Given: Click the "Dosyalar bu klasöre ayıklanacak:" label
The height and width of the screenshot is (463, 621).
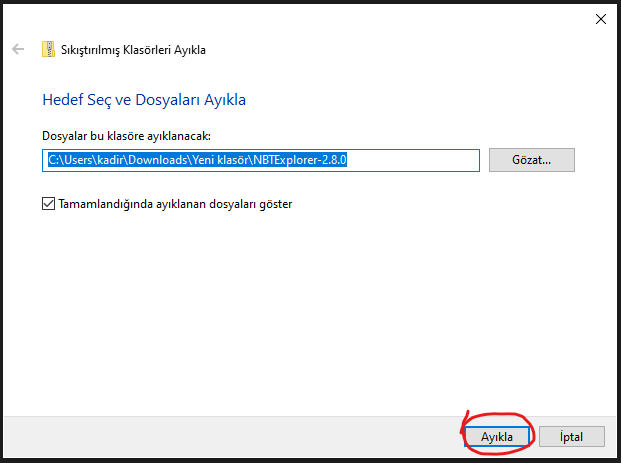Looking at the screenshot, I should (x=126, y=135).
